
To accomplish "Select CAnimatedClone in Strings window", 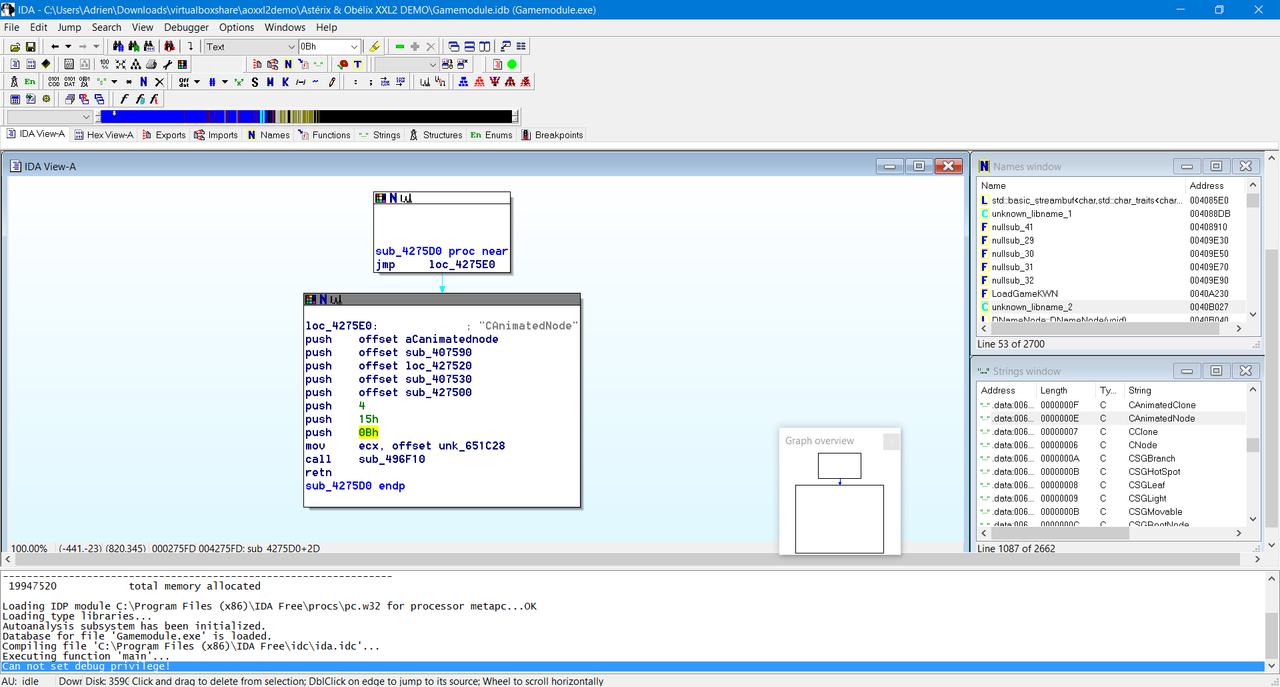I will click(1162, 405).
